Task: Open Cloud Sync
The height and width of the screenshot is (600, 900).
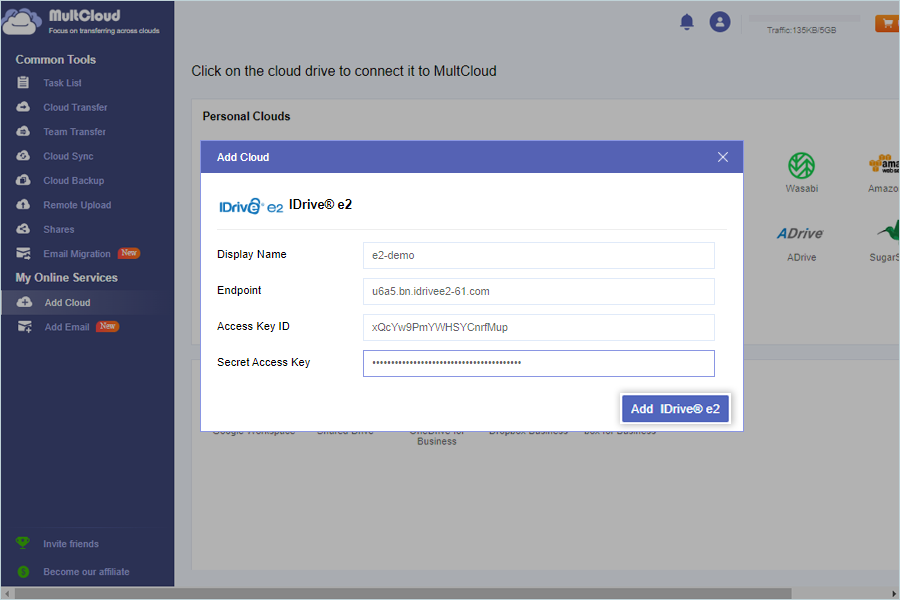Action: click(x=68, y=156)
